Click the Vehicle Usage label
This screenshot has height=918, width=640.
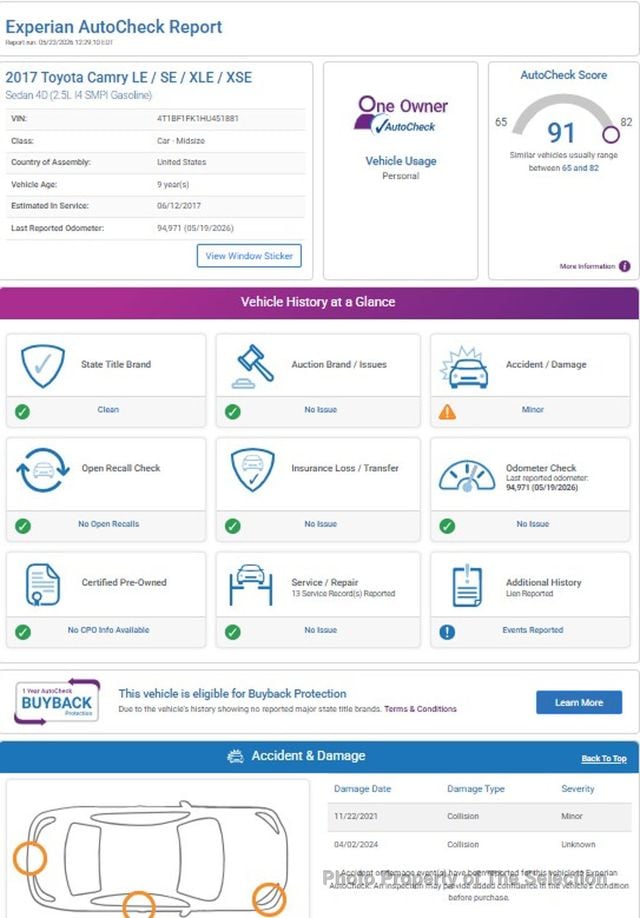tap(401, 161)
